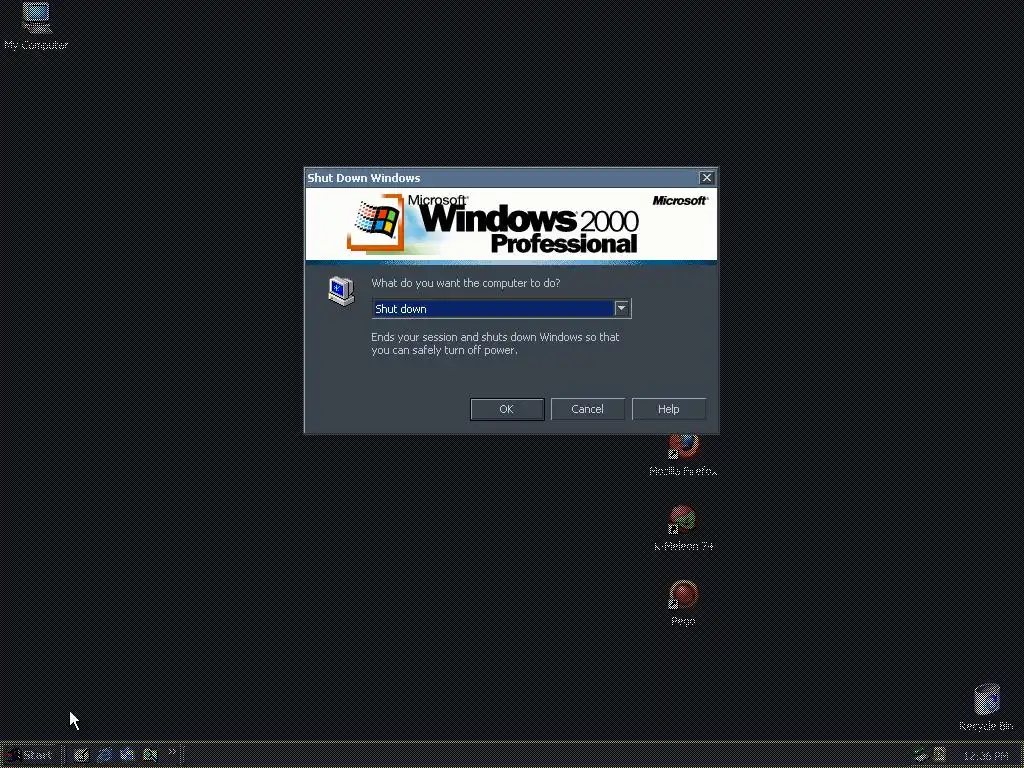Click the green-and-white system tray icon
This screenshot has height=768, width=1024.
921,756
